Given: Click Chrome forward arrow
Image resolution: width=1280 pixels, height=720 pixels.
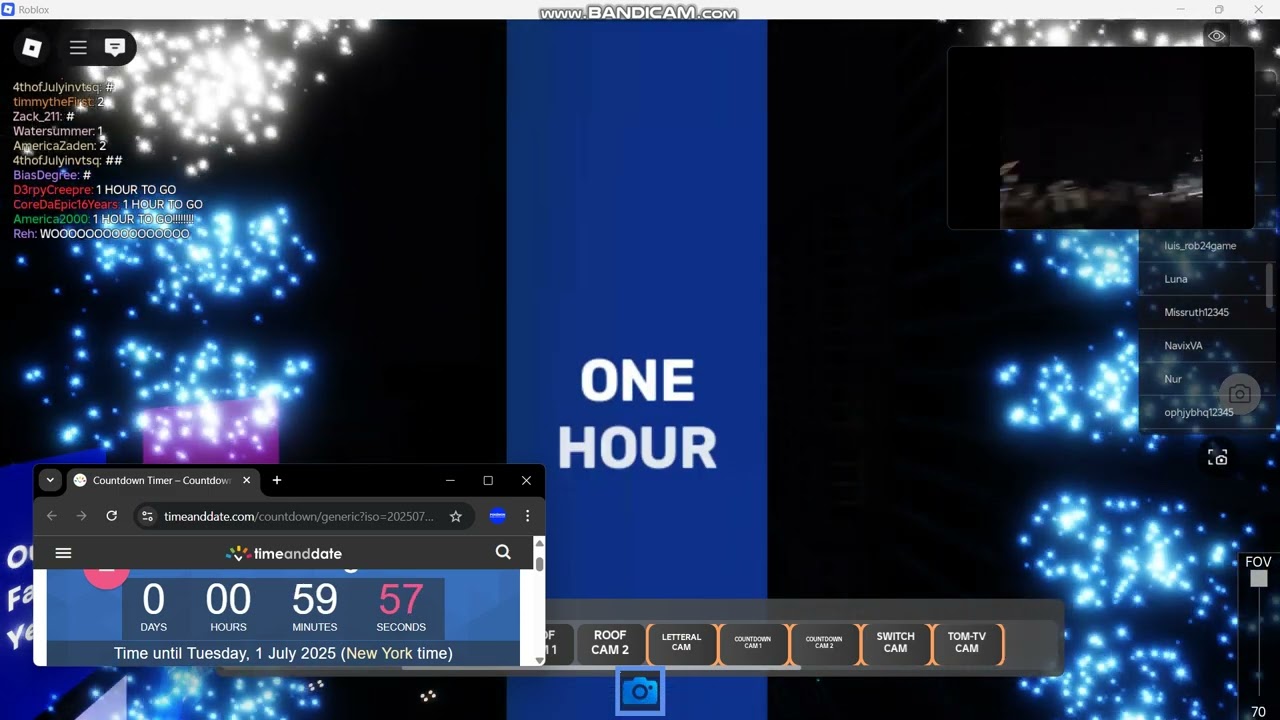Looking at the screenshot, I should (x=82, y=516).
